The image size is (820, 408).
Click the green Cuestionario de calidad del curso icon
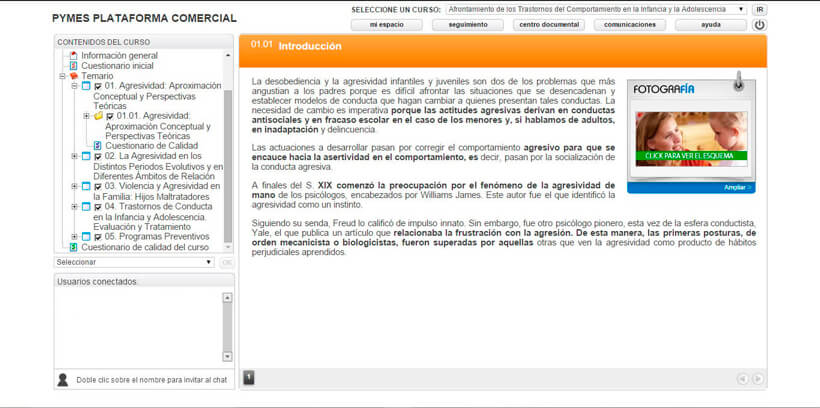[74, 247]
